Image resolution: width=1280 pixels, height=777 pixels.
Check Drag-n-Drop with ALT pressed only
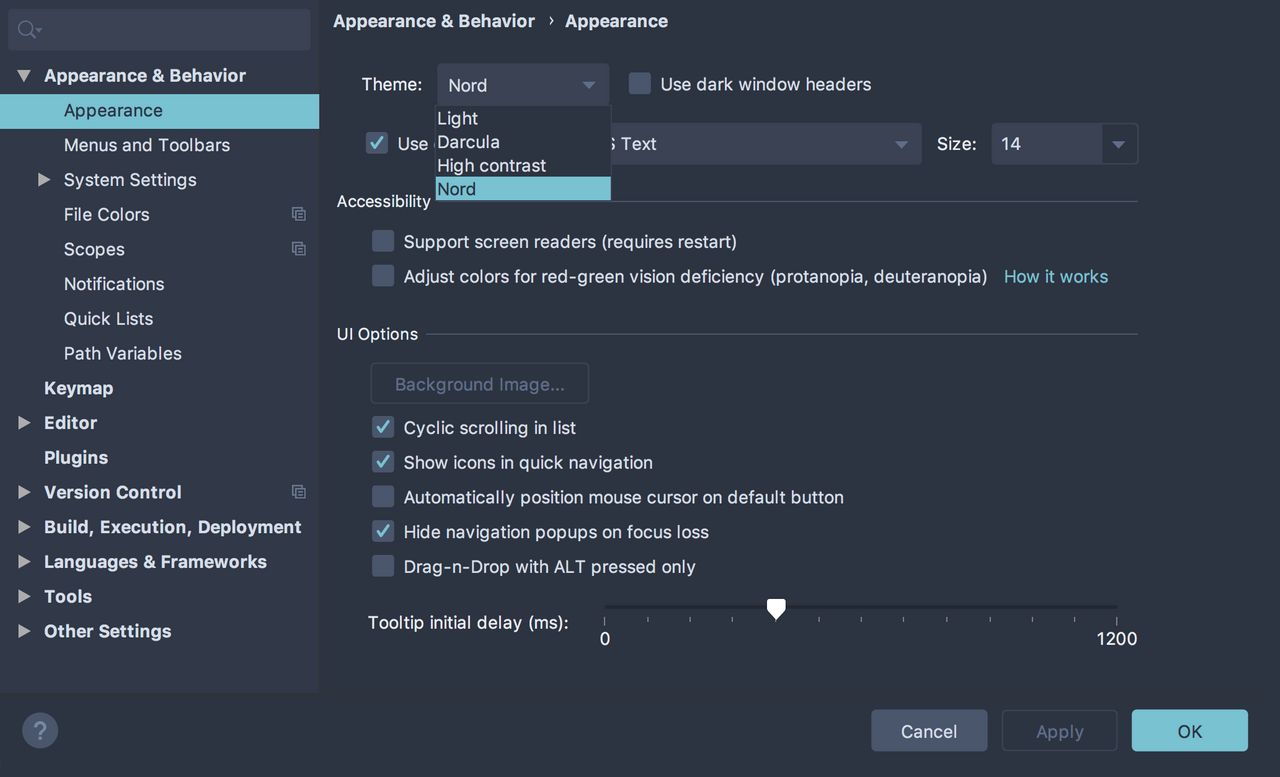coord(383,567)
